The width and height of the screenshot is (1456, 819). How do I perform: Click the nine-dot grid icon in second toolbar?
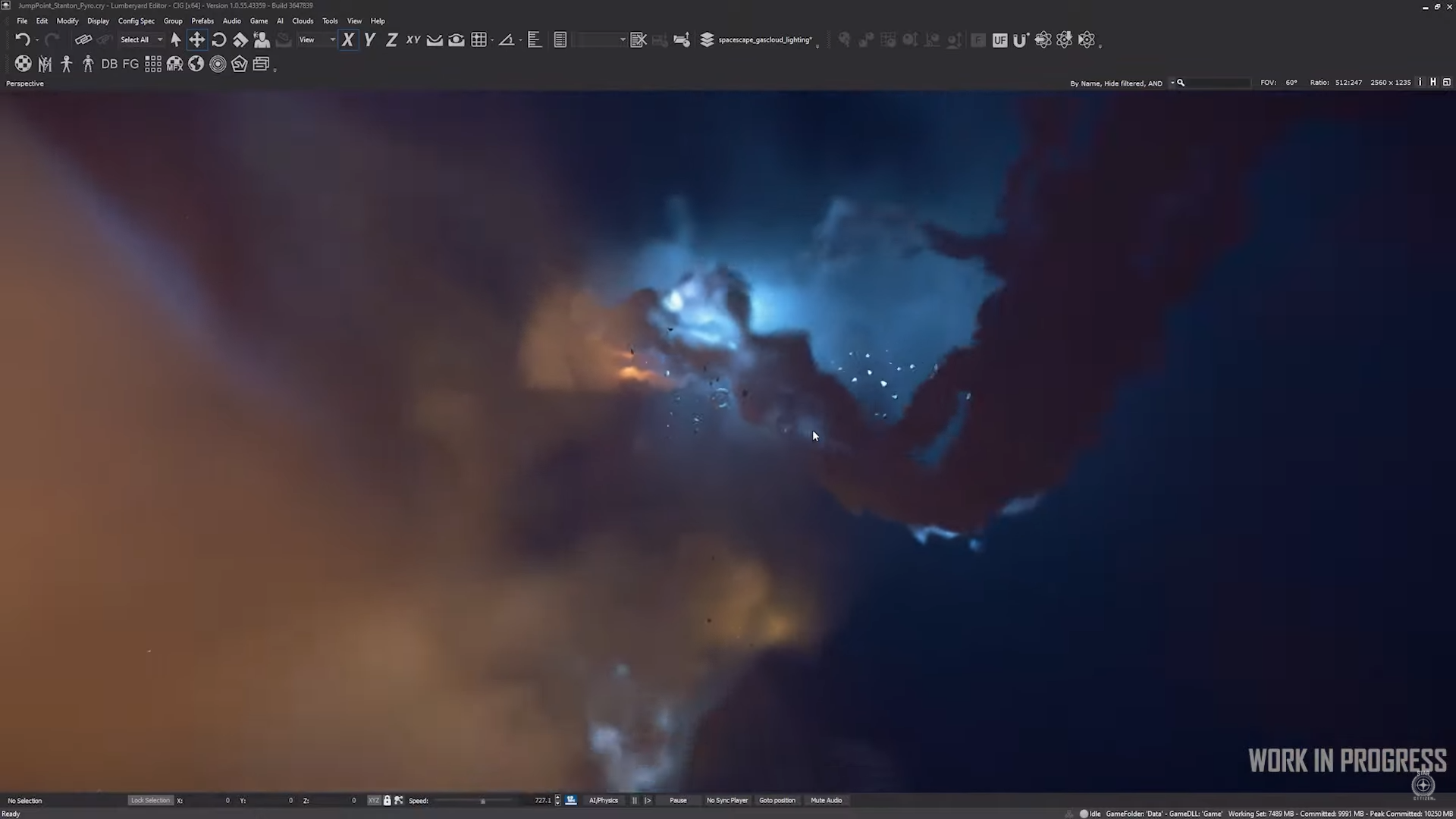click(x=152, y=64)
